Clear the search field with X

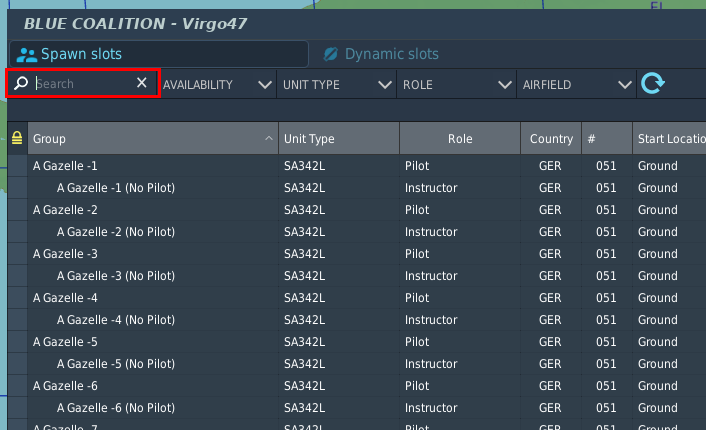pos(142,83)
